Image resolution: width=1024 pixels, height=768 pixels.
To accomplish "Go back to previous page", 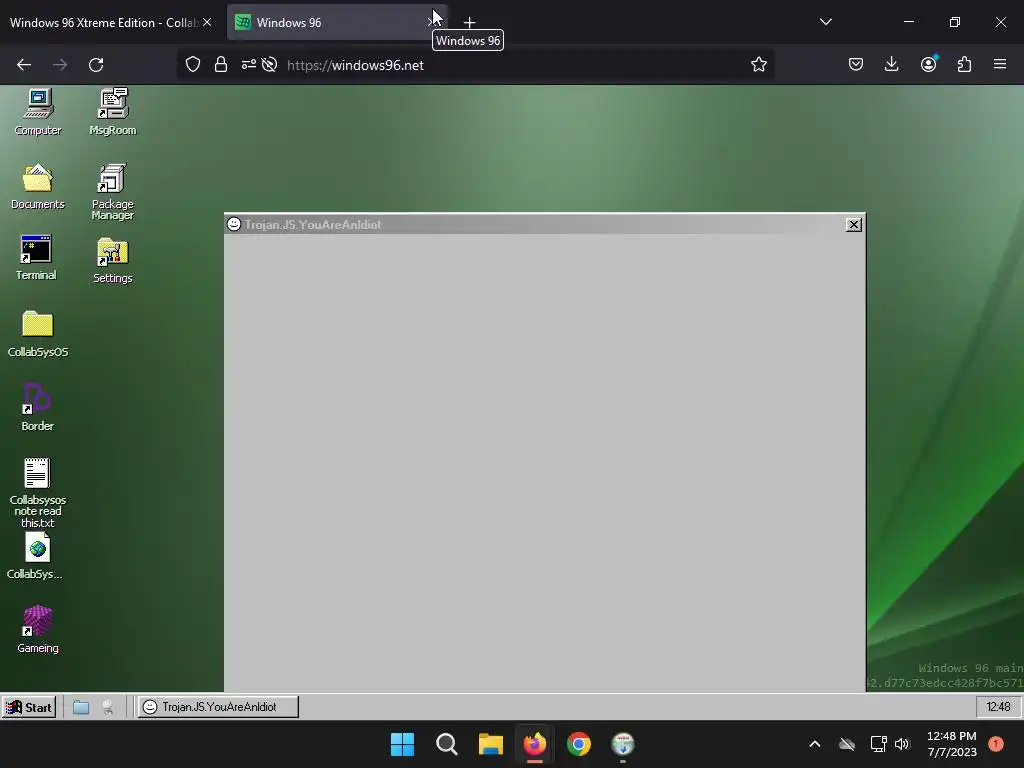I will coord(24,65).
